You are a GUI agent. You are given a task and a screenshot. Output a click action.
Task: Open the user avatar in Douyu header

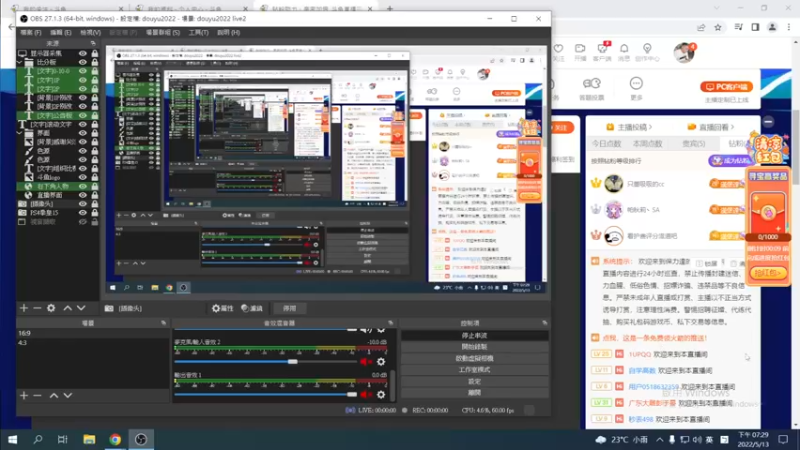[683, 53]
